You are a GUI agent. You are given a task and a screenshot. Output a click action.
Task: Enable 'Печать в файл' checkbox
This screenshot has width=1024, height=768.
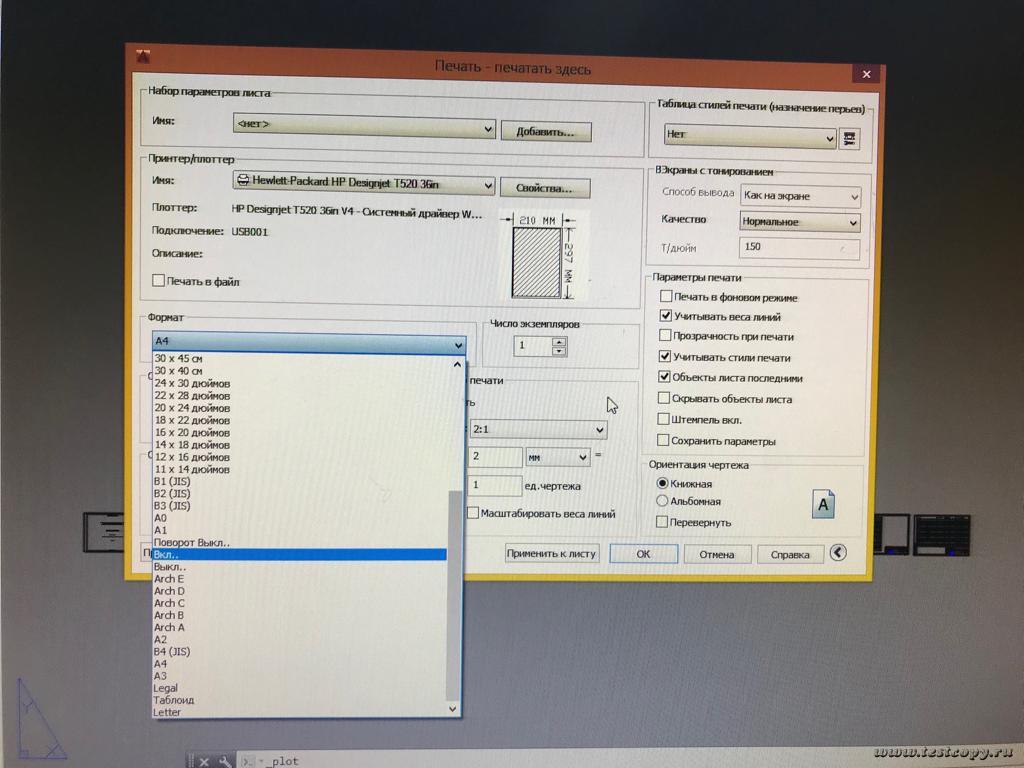point(158,281)
